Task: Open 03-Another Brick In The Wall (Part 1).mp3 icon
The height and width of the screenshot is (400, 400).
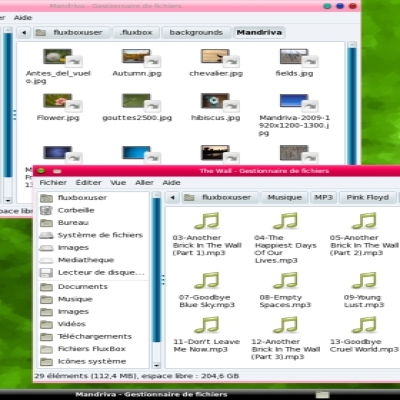Action: [207, 221]
